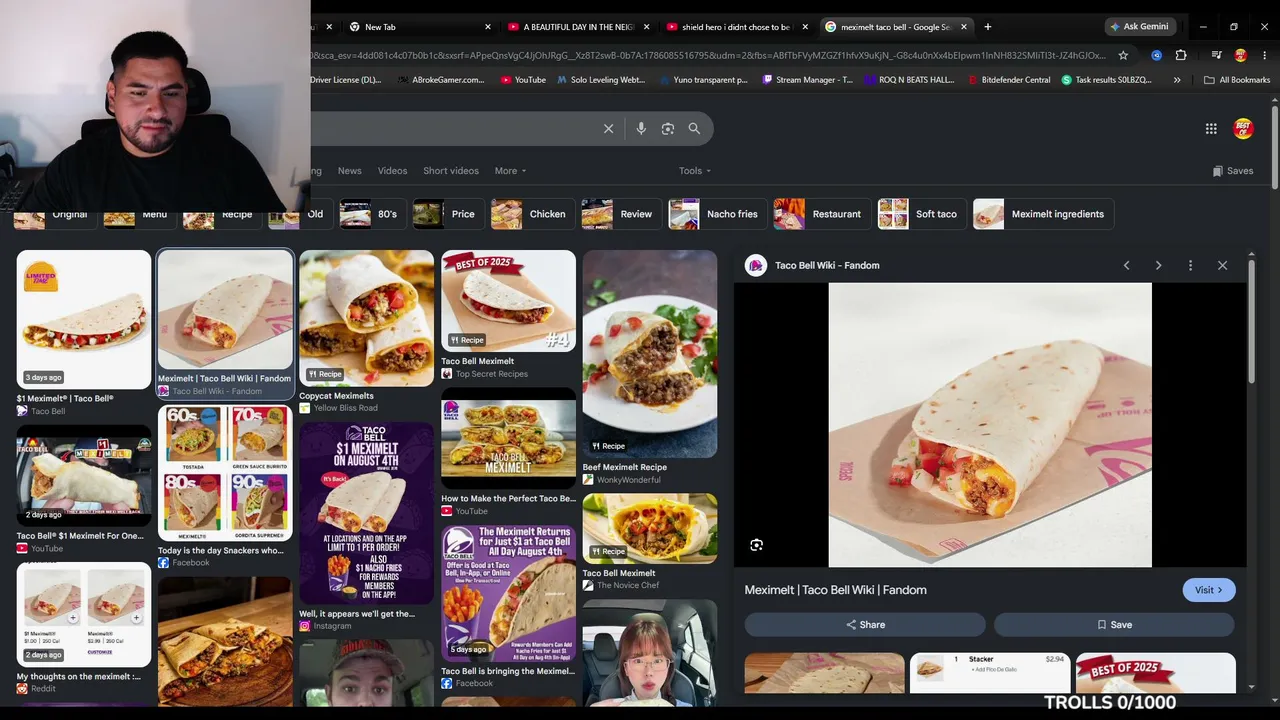Click the magnifying glass search button
This screenshot has height=720, width=1280.
pyautogui.click(x=694, y=128)
